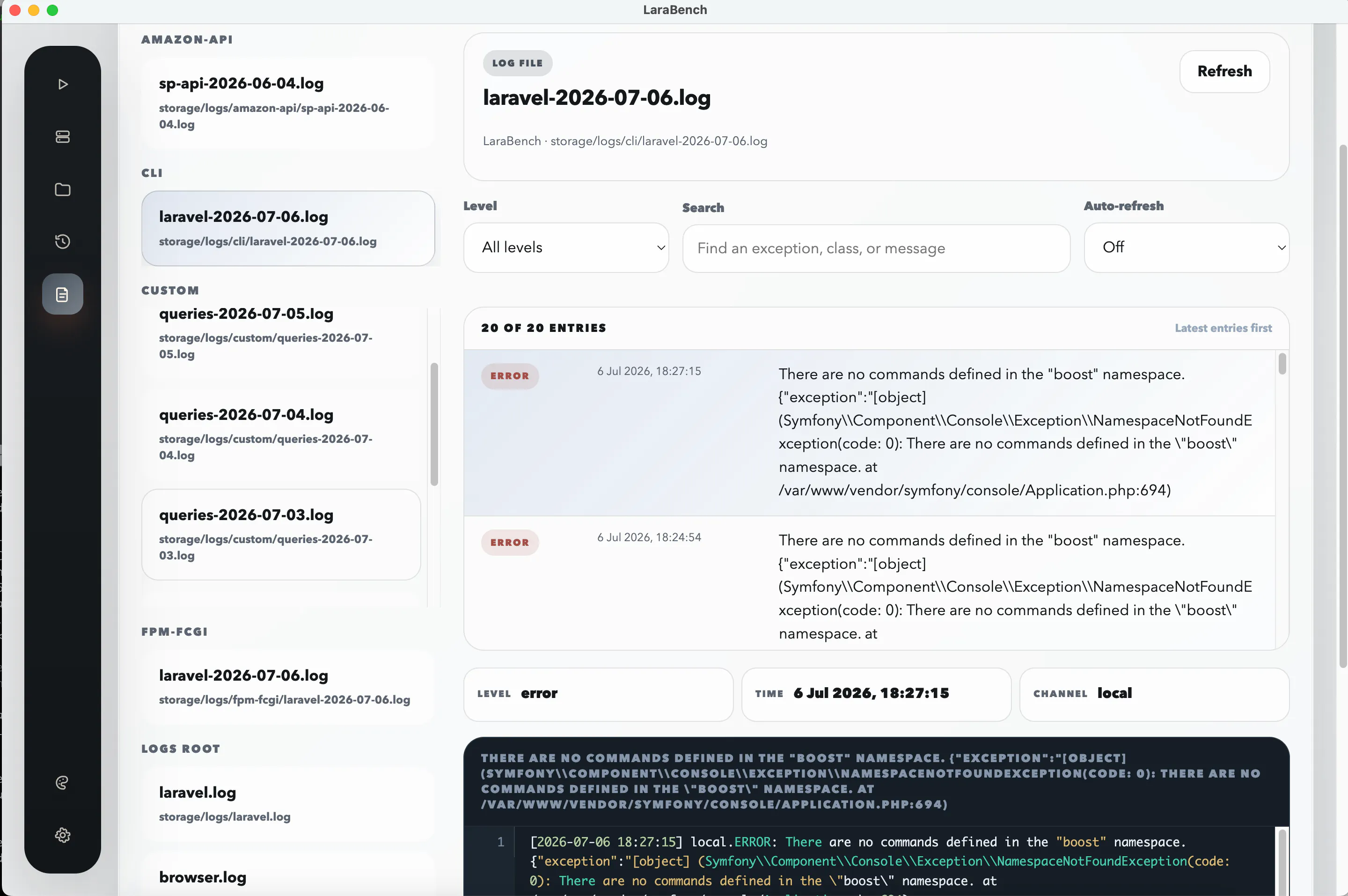The image size is (1348, 896).
Task: Select CLI laravel-2026-07-06.log file
Action: coord(288,228)
